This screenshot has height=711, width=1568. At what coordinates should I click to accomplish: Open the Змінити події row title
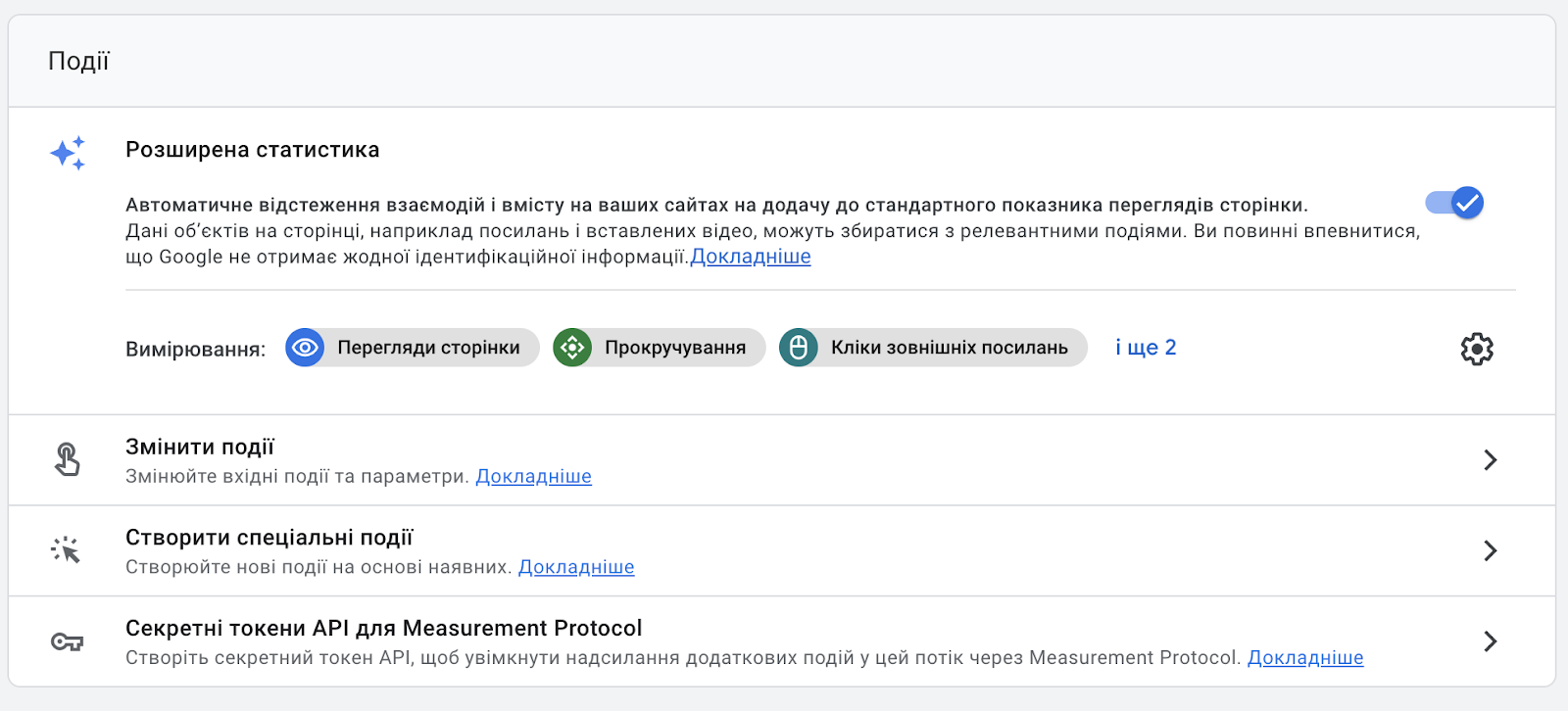(200, 448)
